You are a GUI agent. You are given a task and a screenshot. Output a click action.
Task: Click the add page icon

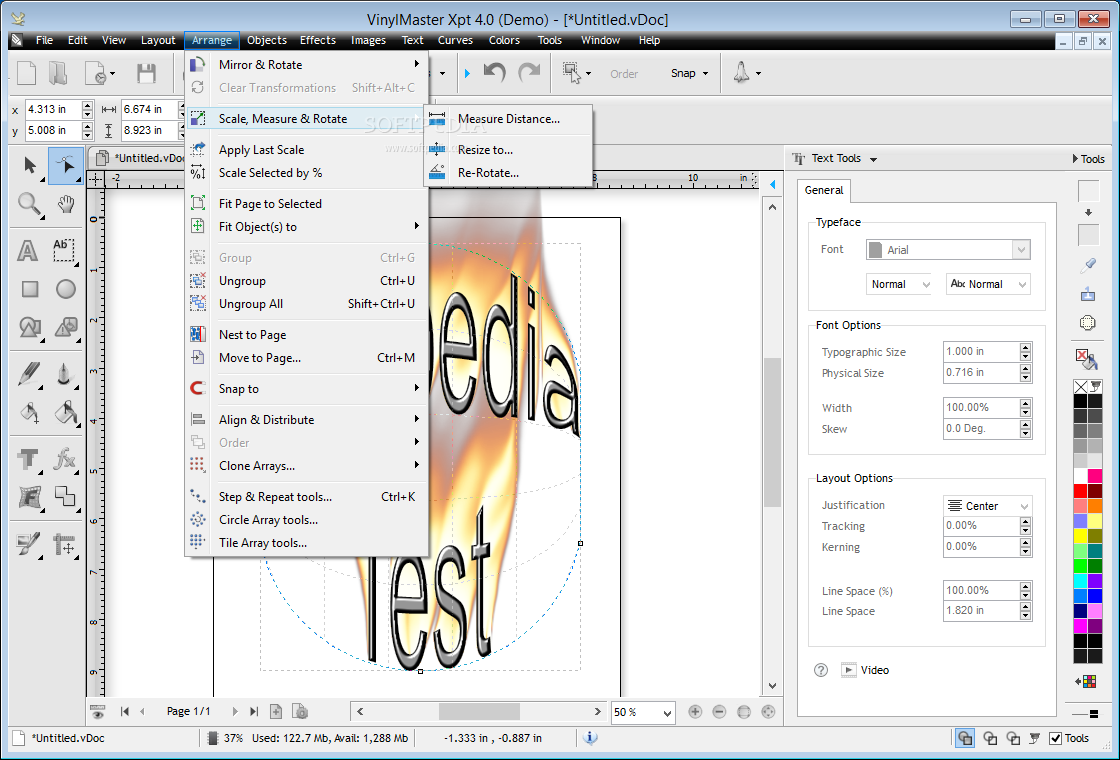tap(276, 711)
